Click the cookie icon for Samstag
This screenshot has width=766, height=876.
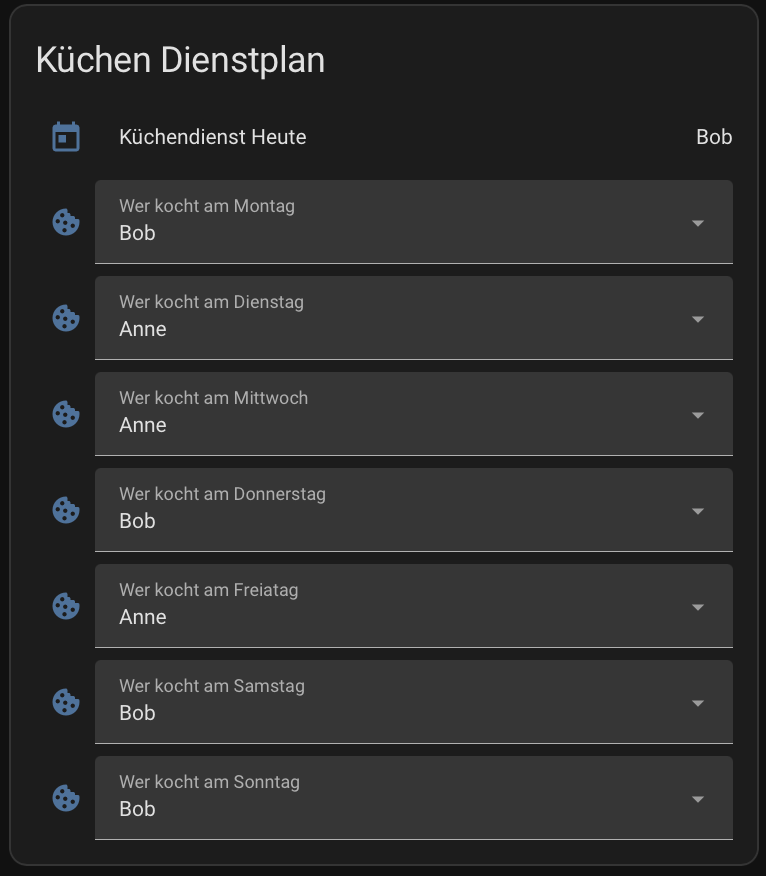(66, 702)
